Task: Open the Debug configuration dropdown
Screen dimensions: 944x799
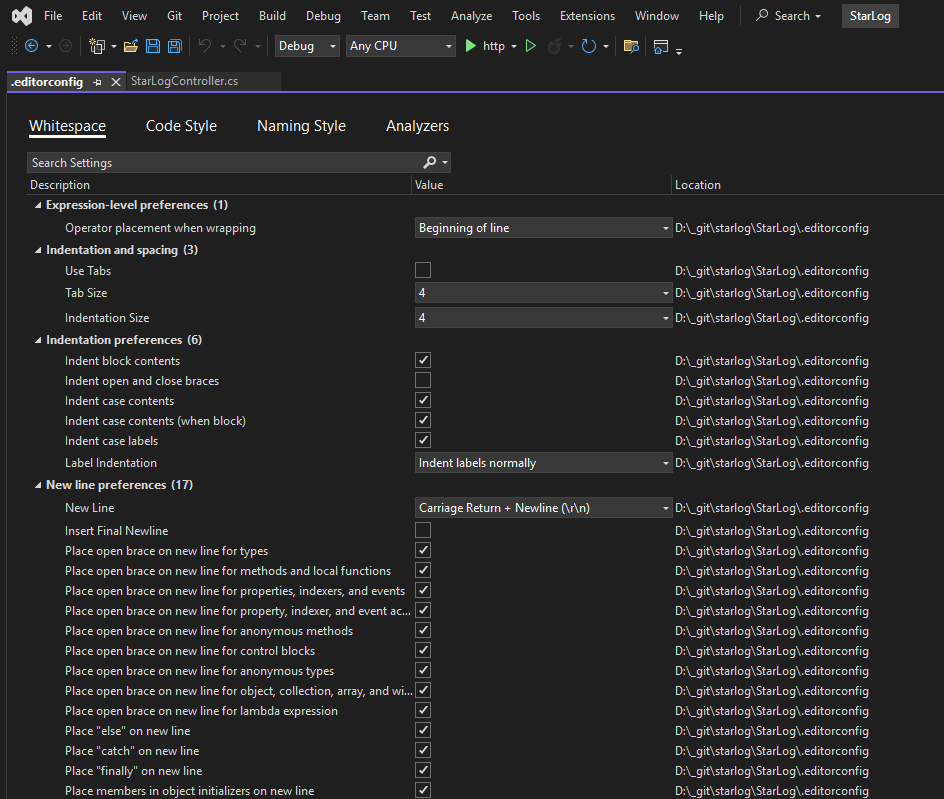Action: click(x=307, y=46)
